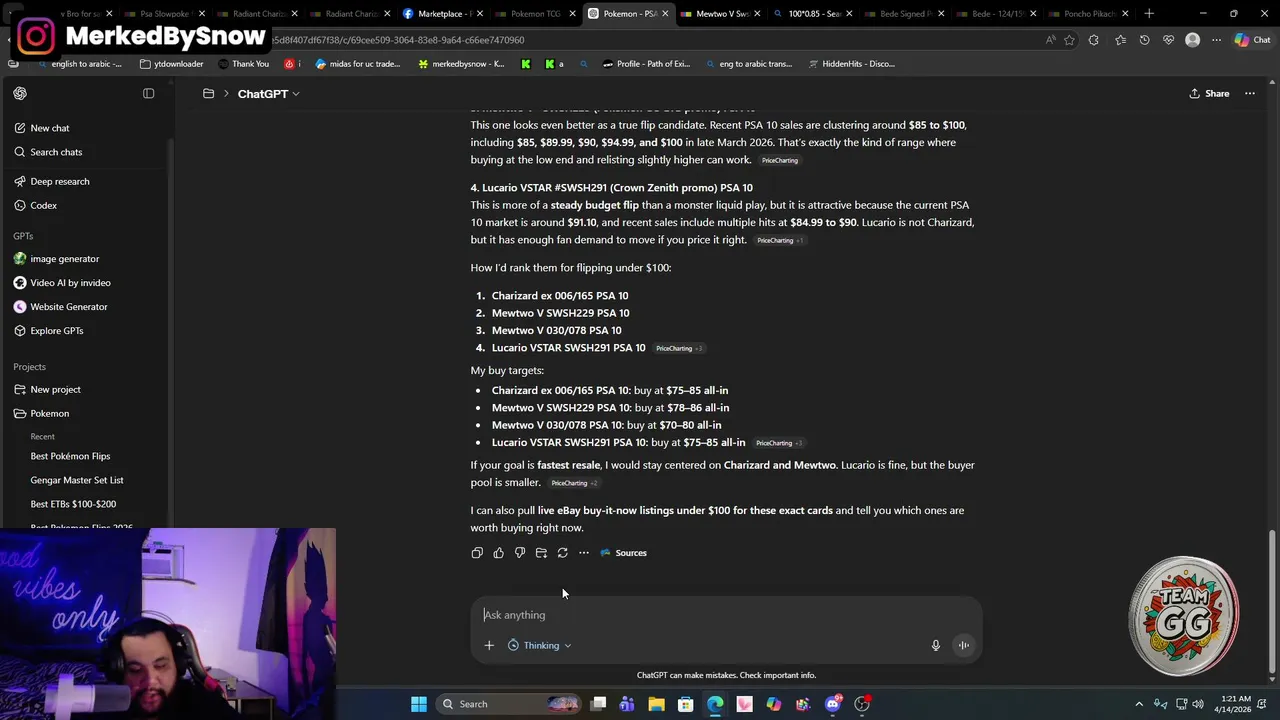Toggle the sidebar collapse icon
This screenshot has width=1280, height=720.
(148, 93)
